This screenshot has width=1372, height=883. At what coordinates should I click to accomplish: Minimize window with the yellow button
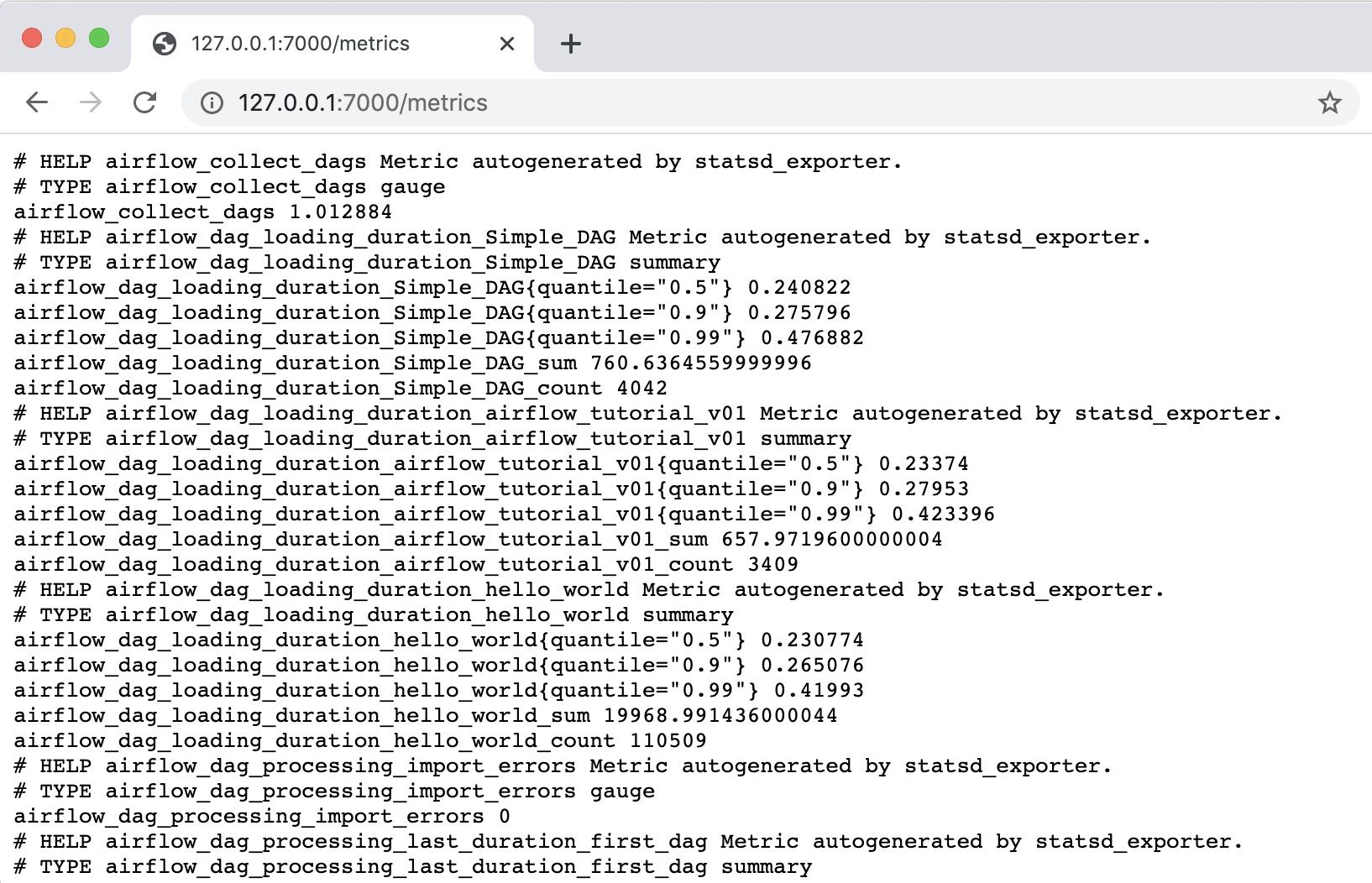click(65, 38)
